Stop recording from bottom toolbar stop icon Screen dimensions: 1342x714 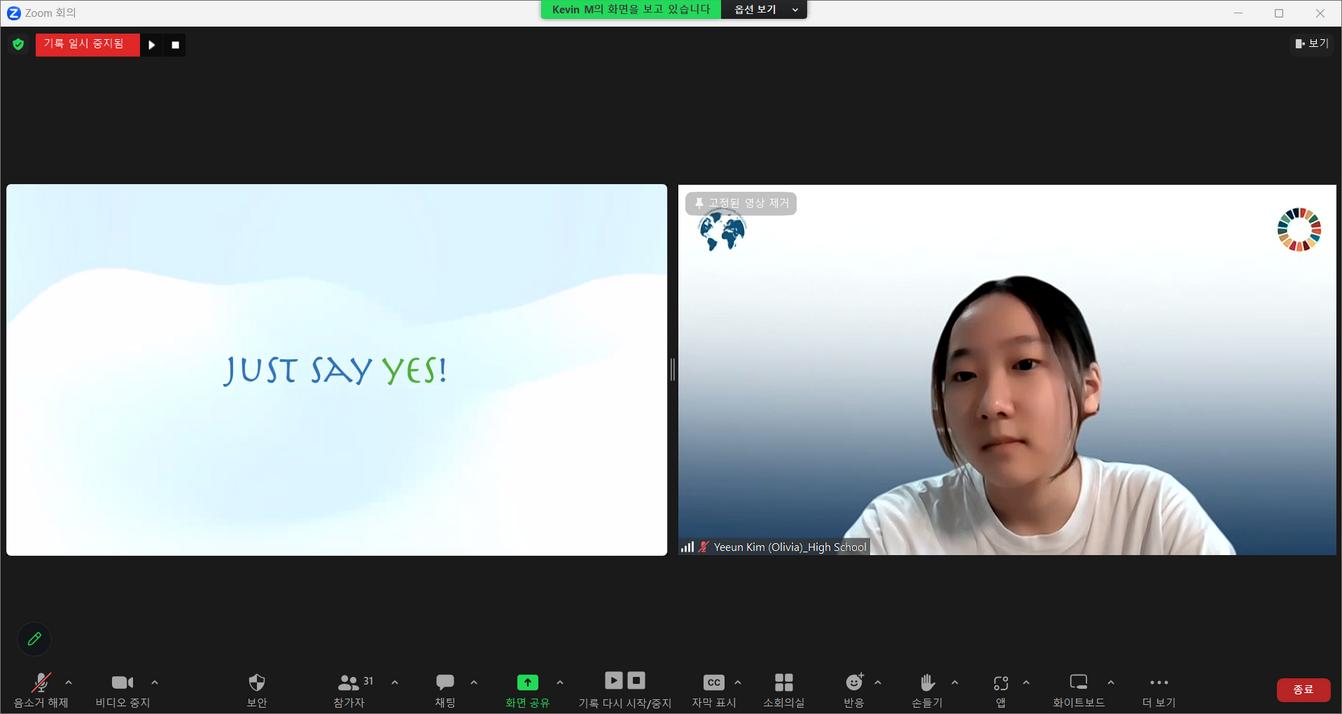coord(637,680)
